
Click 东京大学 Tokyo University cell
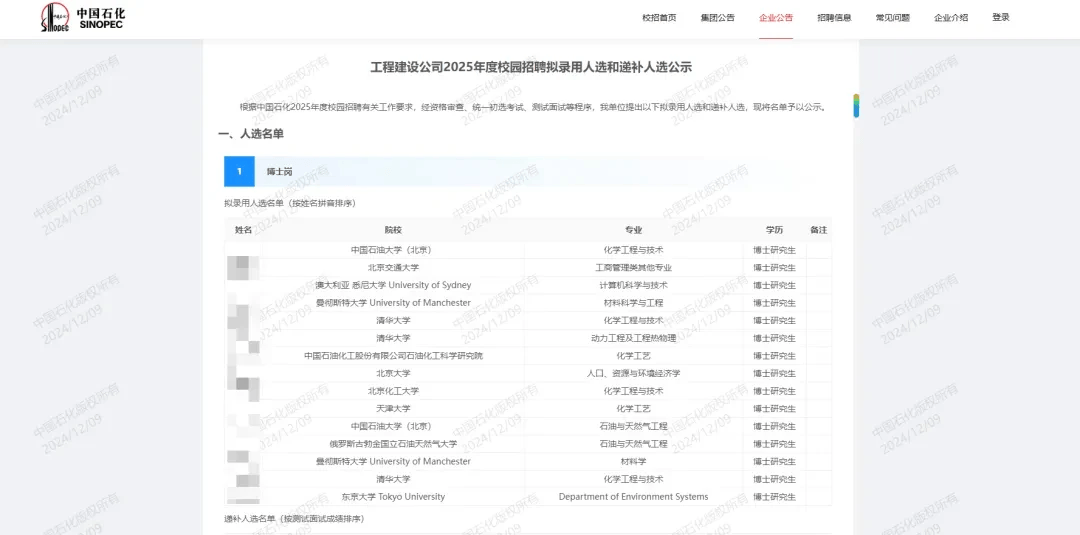393,496
